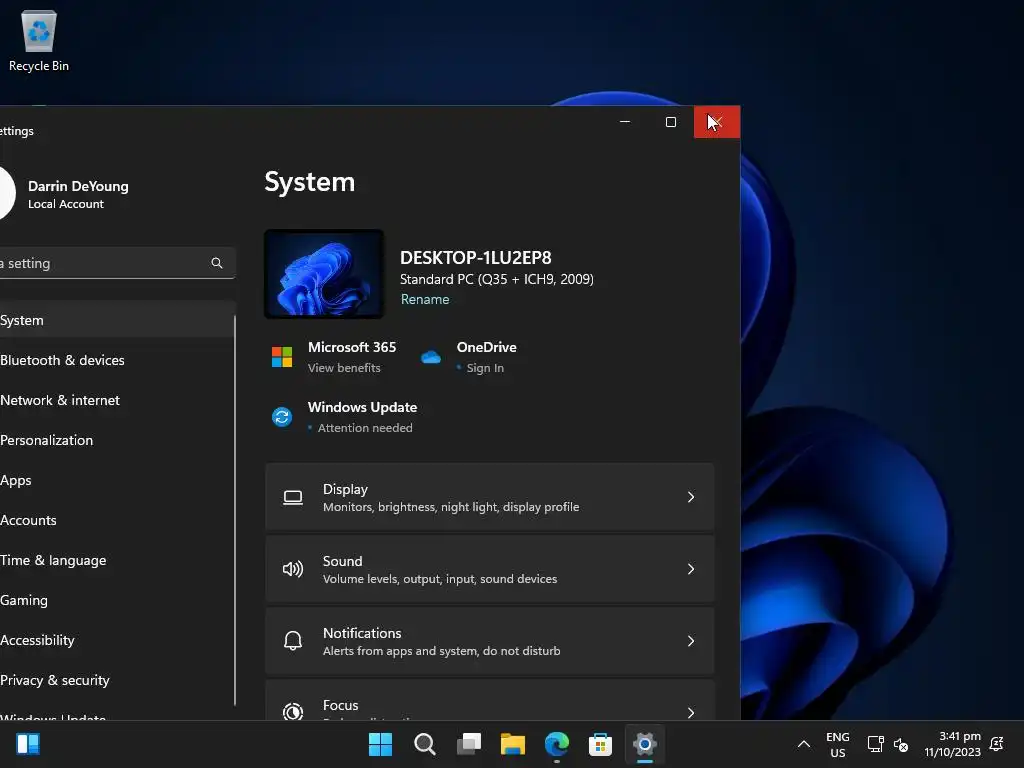The width and height of the screenshot is (1024, 768).
Task: Open Task View on taskbar
Action: point(469,744)
